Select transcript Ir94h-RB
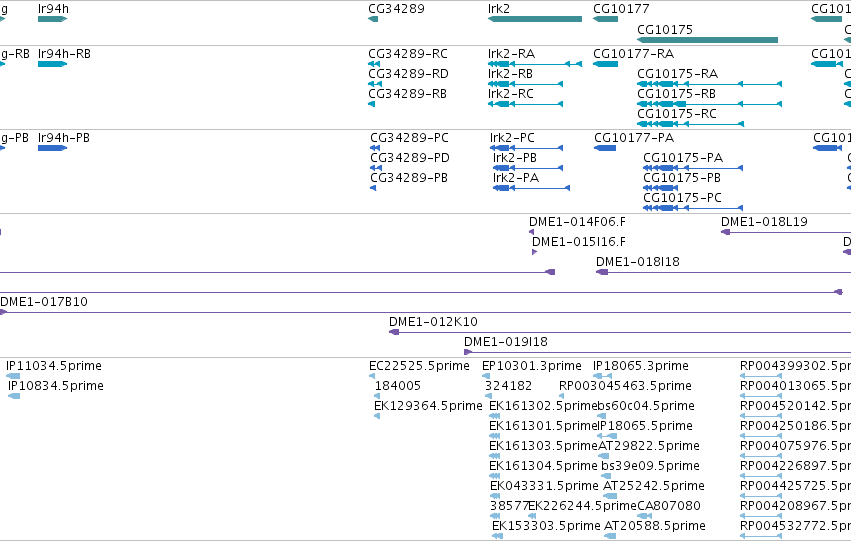This screenshot has width=851, height=541. click(x=64, y=54)
